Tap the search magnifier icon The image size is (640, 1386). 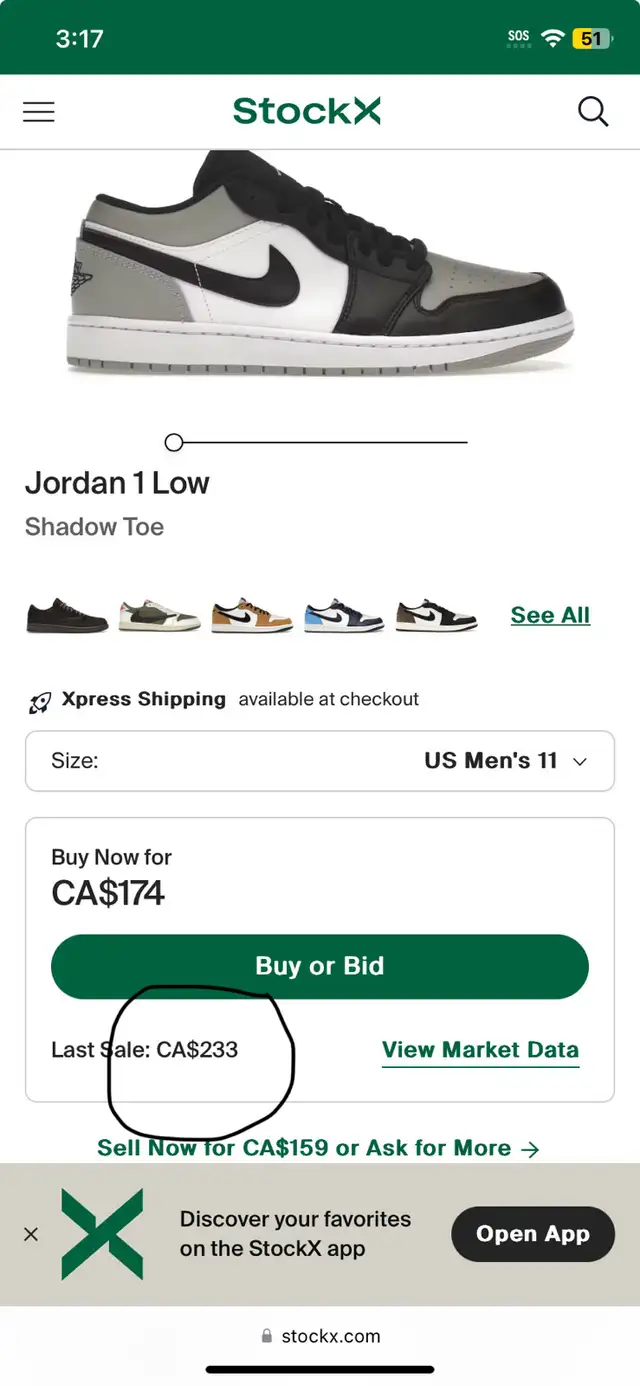593,112
